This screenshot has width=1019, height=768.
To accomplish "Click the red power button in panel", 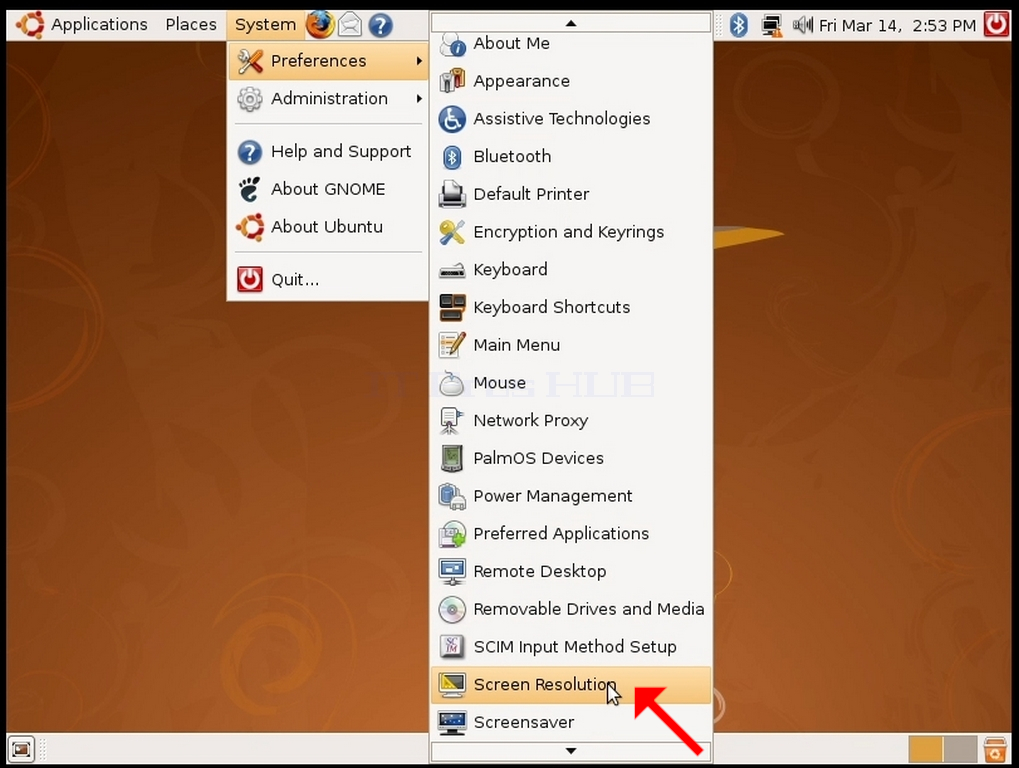I will click(996, 25).
